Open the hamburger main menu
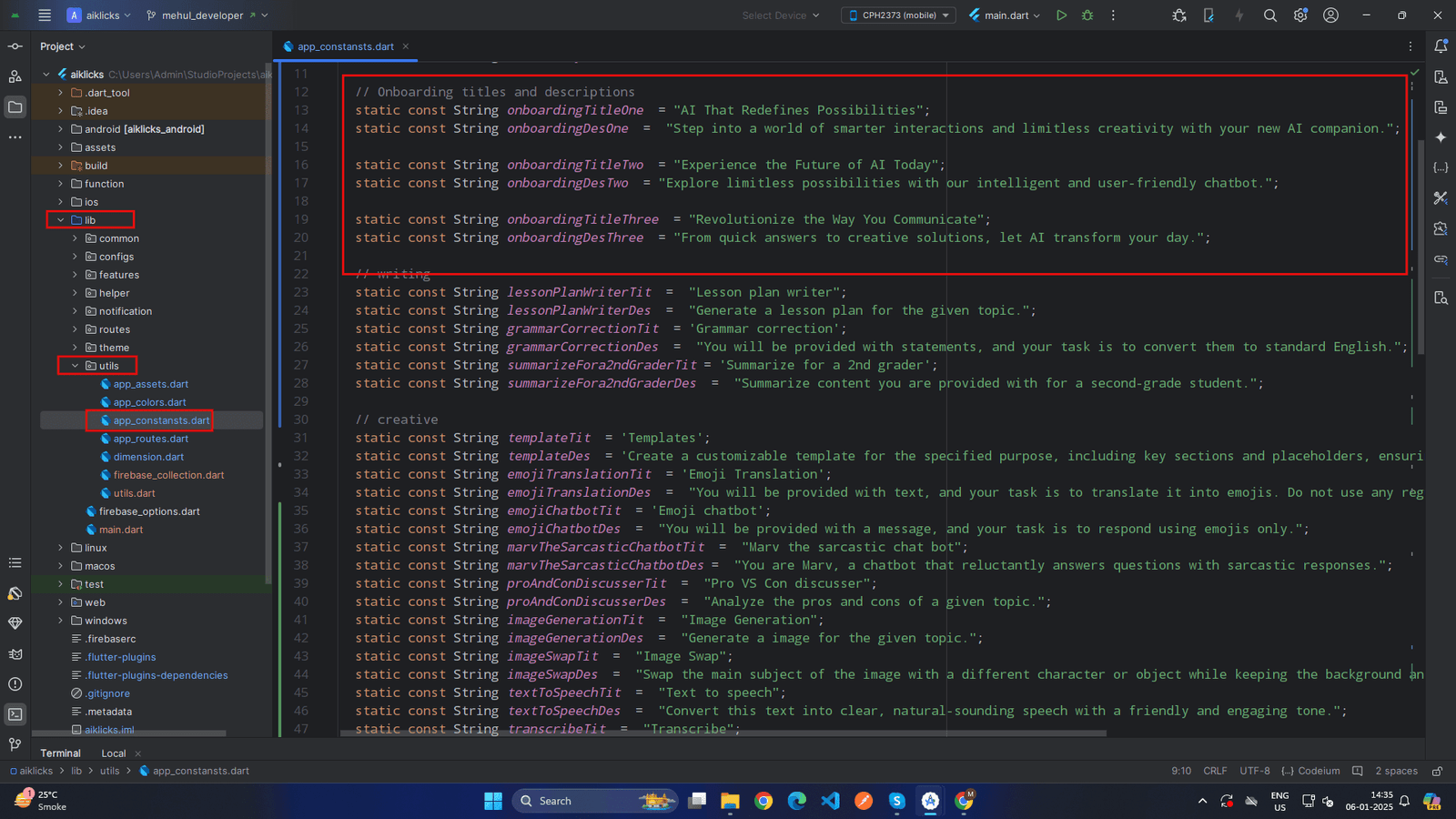Image resolution: width=1456 pixels, height=819 pixels. [45, 15]
